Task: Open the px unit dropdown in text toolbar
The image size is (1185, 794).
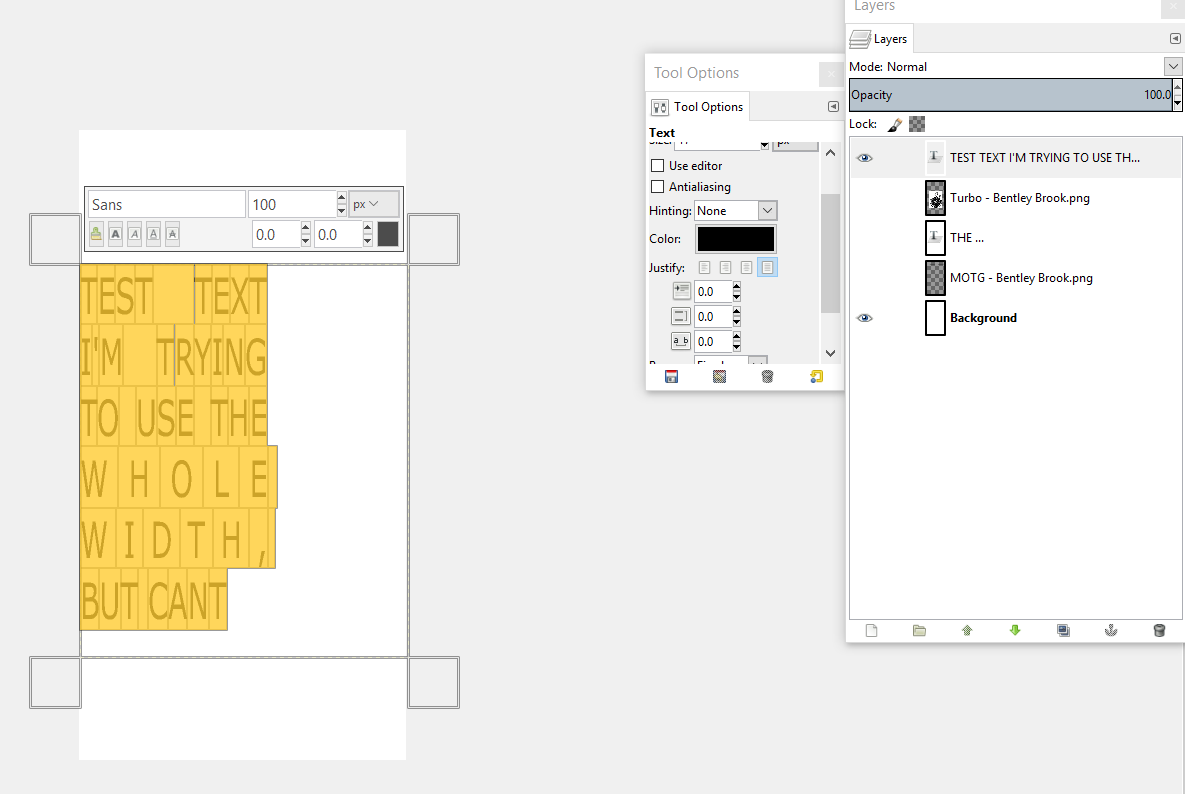Action: point(373,204)
